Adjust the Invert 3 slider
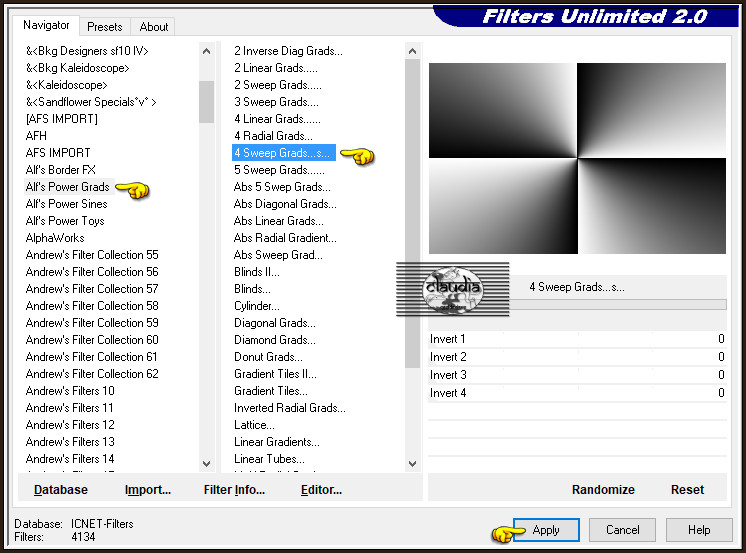Image resolution: width=746 pixels, height=553 pixels. coord(577,375)
